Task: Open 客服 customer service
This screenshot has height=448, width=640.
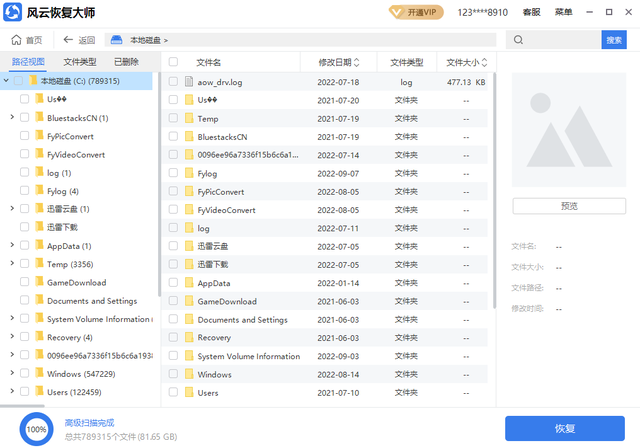Action: [531, 12]
